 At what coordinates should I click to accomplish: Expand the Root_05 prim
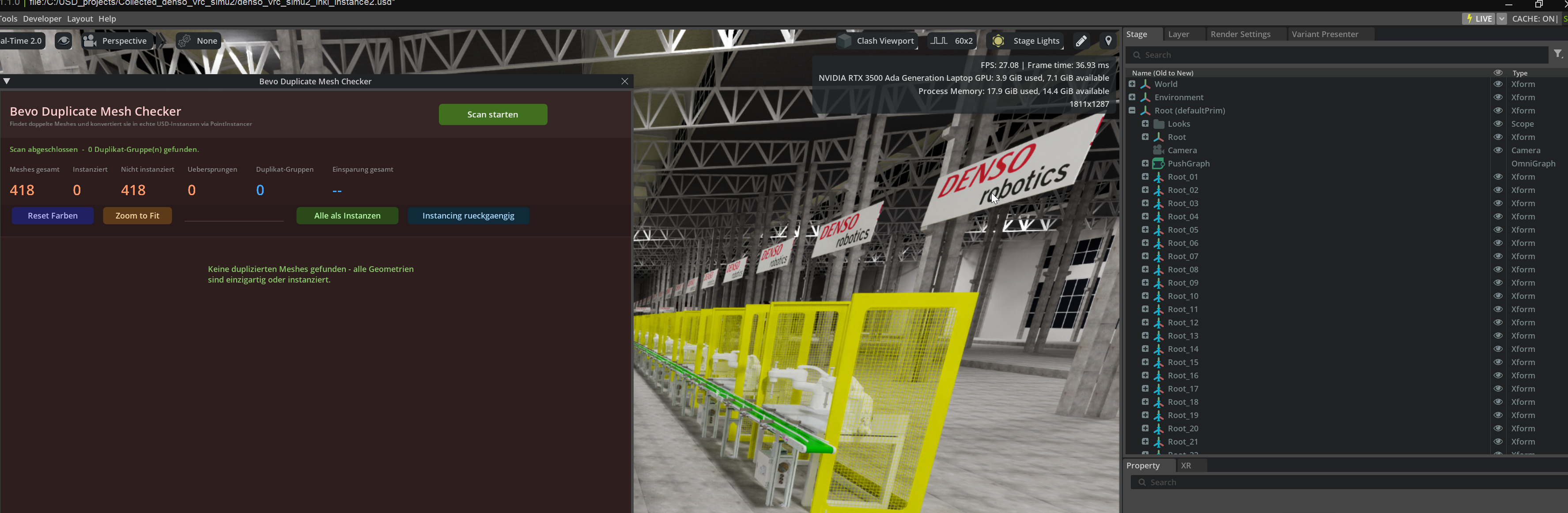pos(1145,230)
